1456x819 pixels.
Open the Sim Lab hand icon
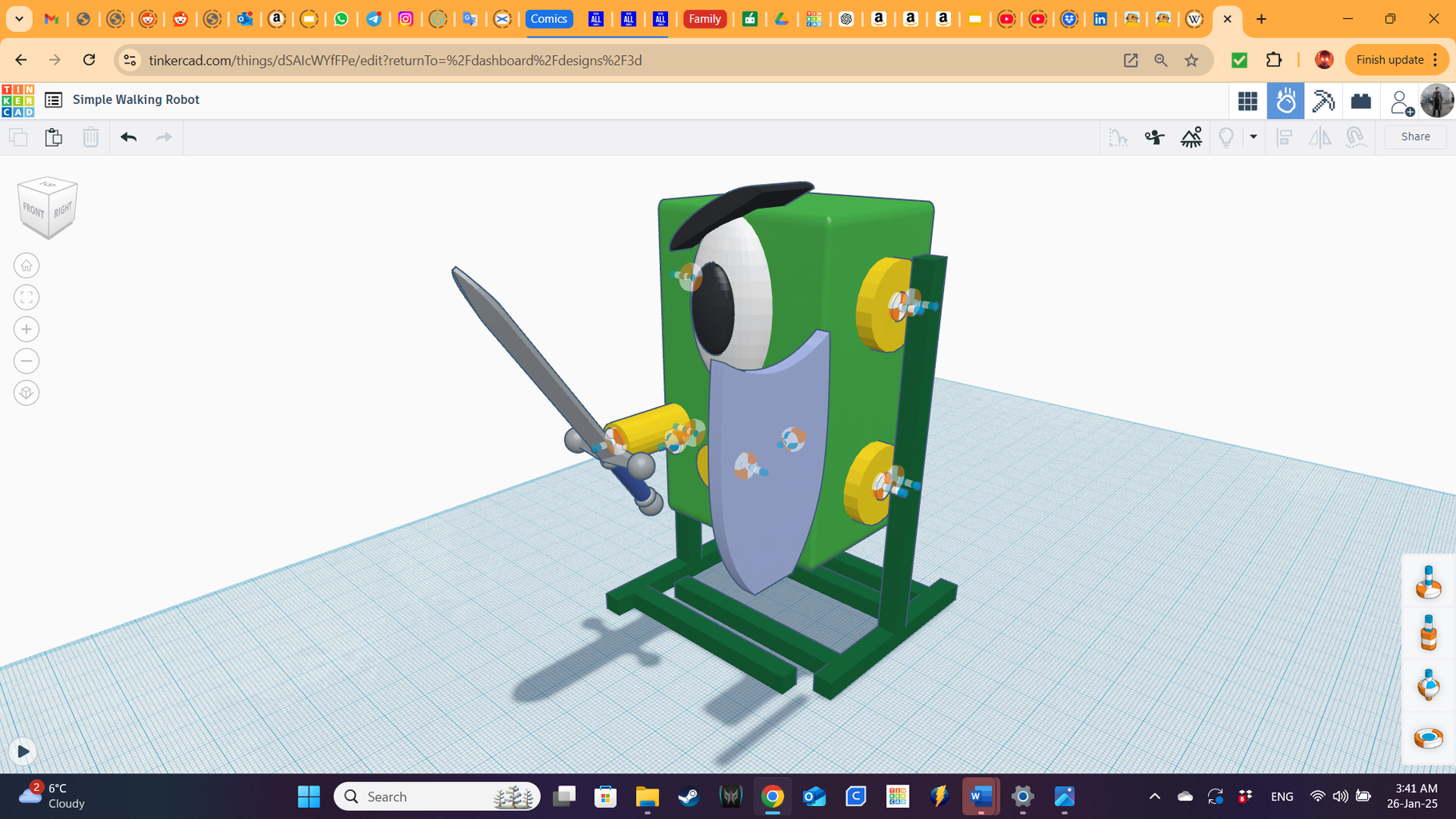[x=1286, y=101]
